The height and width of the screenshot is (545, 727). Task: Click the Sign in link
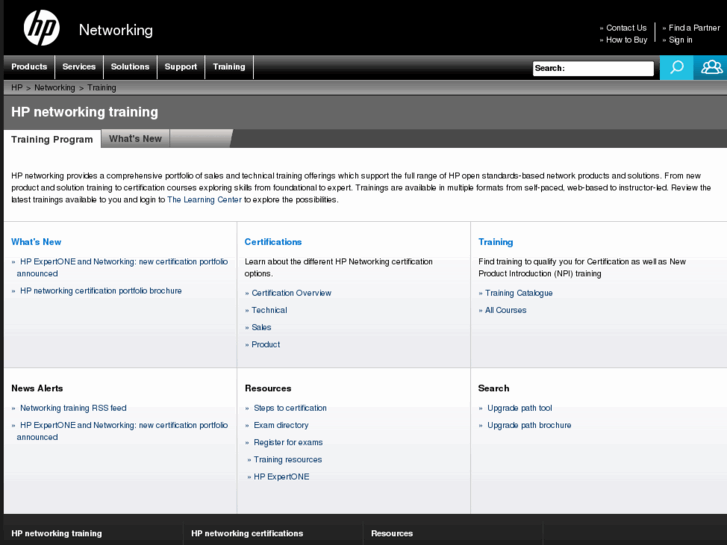(x=680, y=40)
